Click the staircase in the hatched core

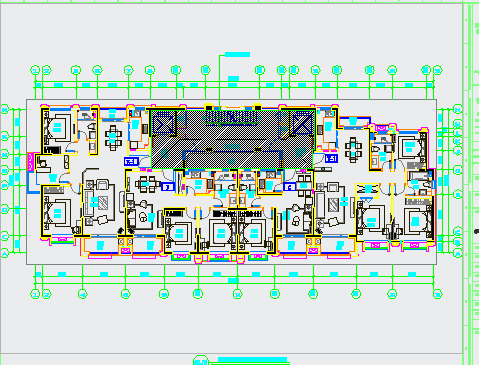(232, 117)
